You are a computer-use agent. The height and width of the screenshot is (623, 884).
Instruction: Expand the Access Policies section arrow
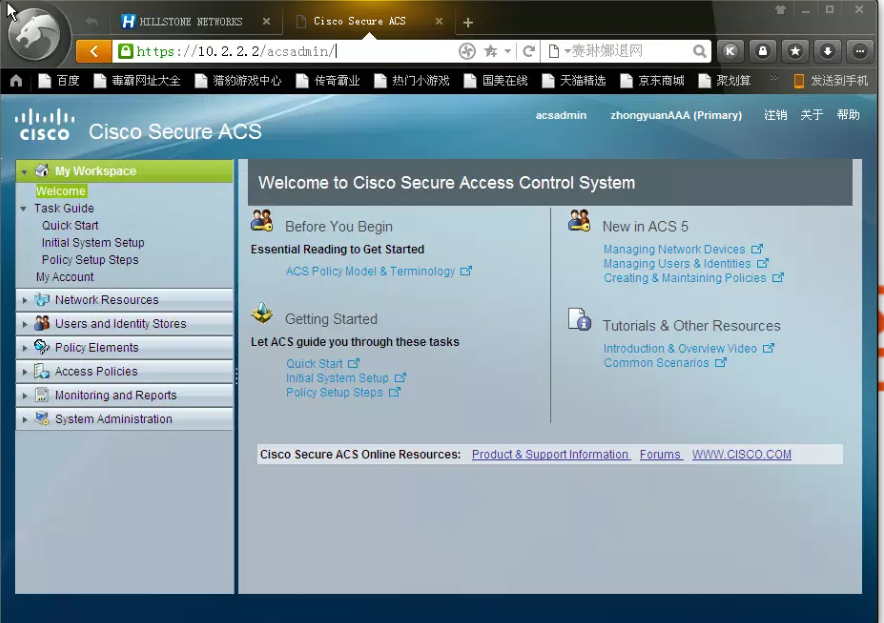click(24, 372)
